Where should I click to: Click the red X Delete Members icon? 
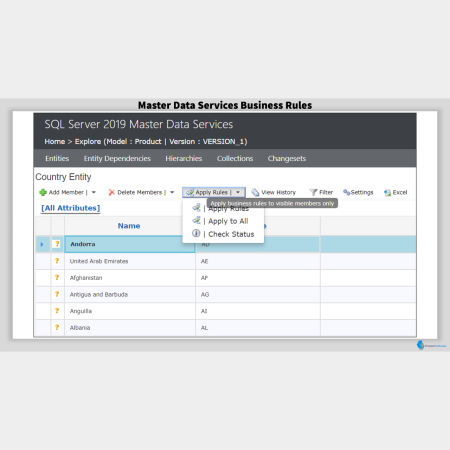tap(112, 192)
